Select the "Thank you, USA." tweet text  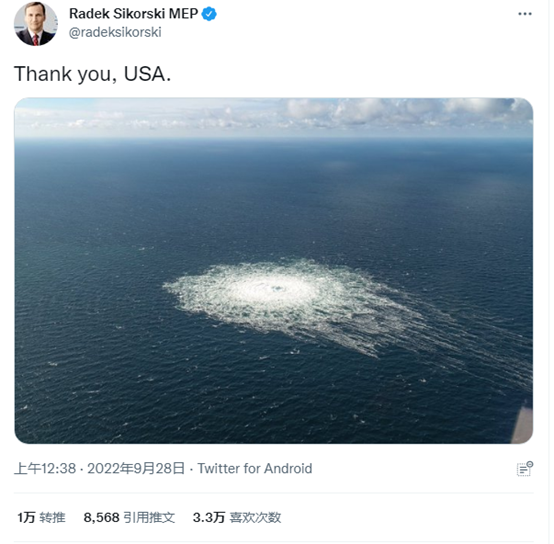pyautogui.click(x=92, y=74)
